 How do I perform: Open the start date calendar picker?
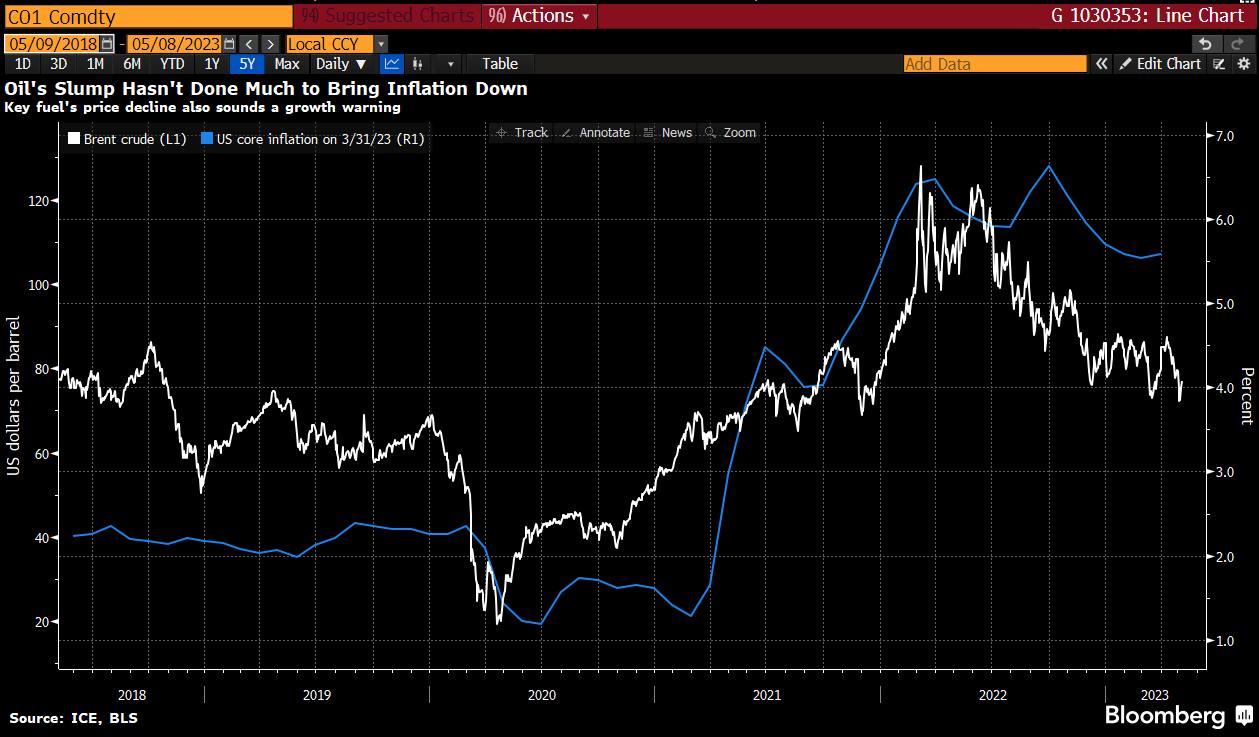click(108, 44)
